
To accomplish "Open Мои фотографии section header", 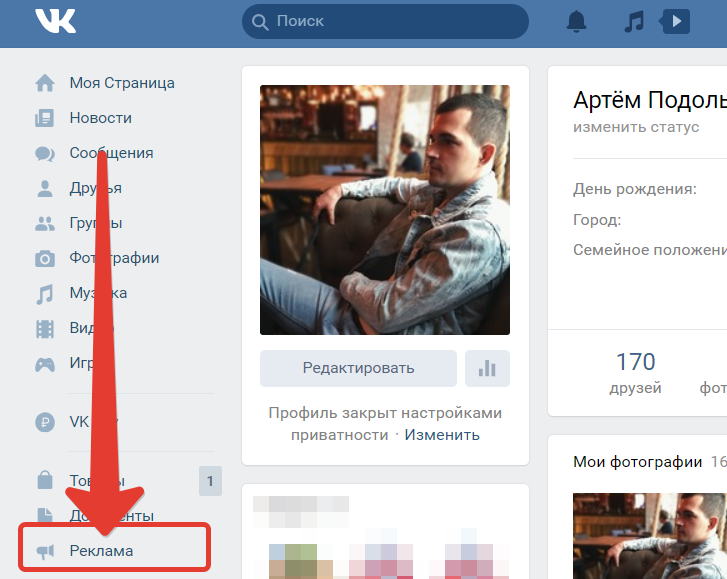I will [638, 462].
